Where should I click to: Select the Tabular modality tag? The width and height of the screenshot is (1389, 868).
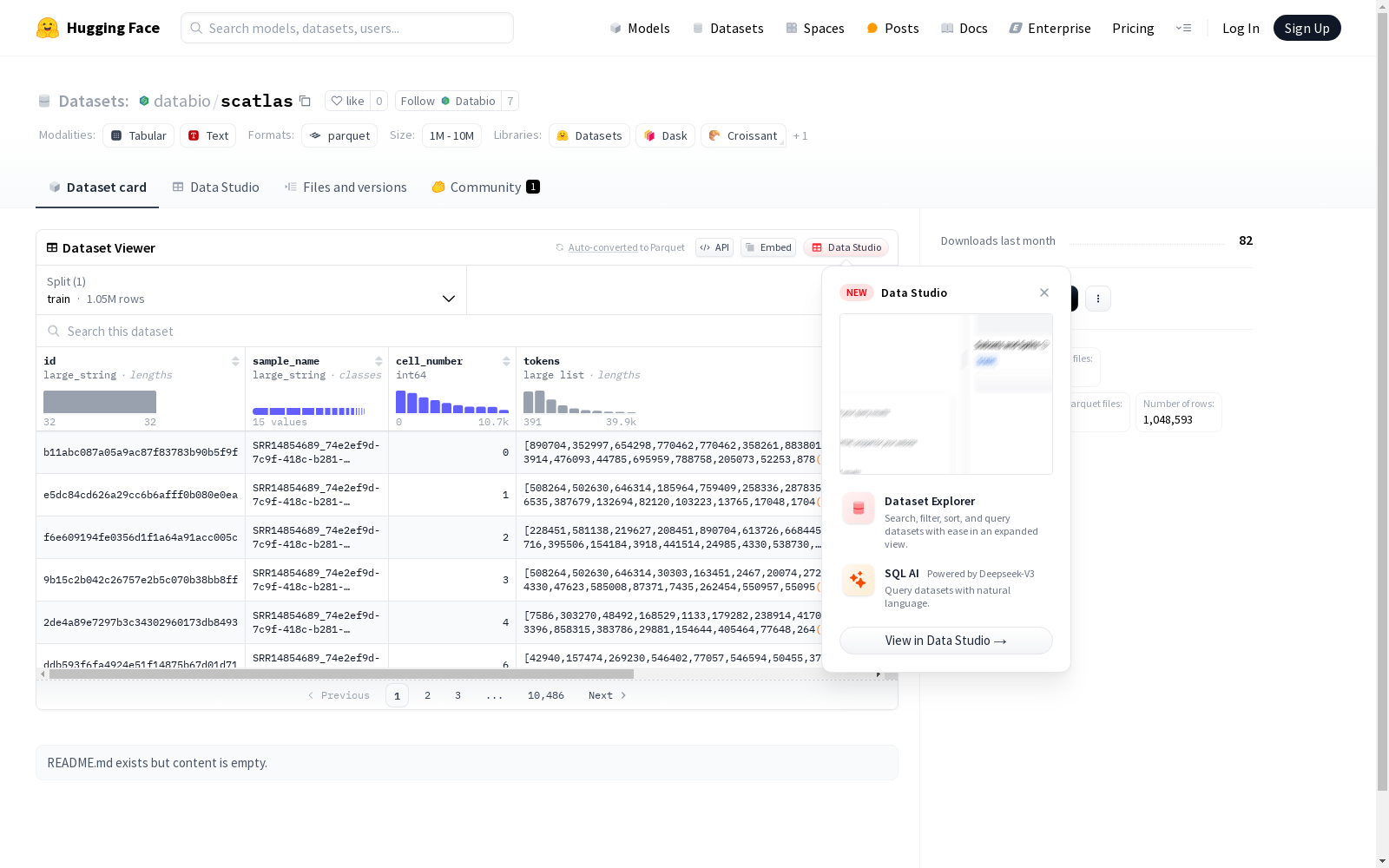(139, 135)
